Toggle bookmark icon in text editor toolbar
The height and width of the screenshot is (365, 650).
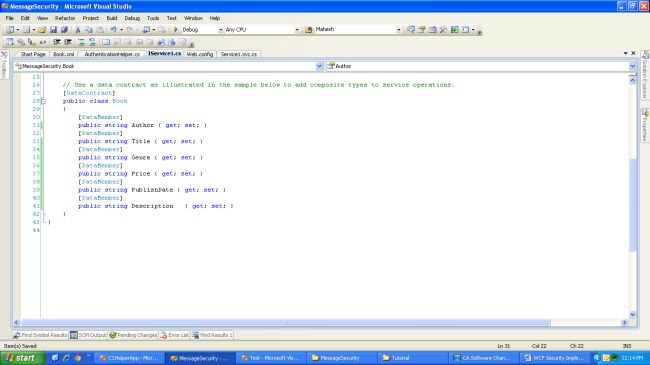click(106, 42)
